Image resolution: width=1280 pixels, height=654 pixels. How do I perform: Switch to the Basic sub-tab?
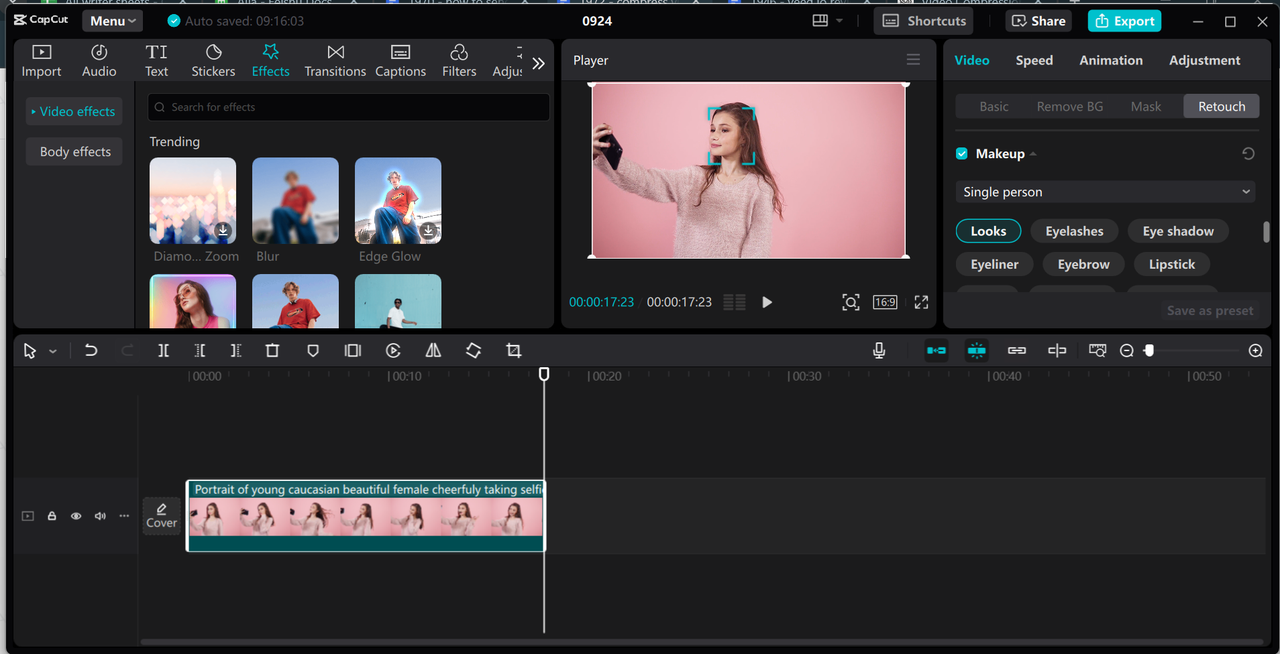click(994, 106)
